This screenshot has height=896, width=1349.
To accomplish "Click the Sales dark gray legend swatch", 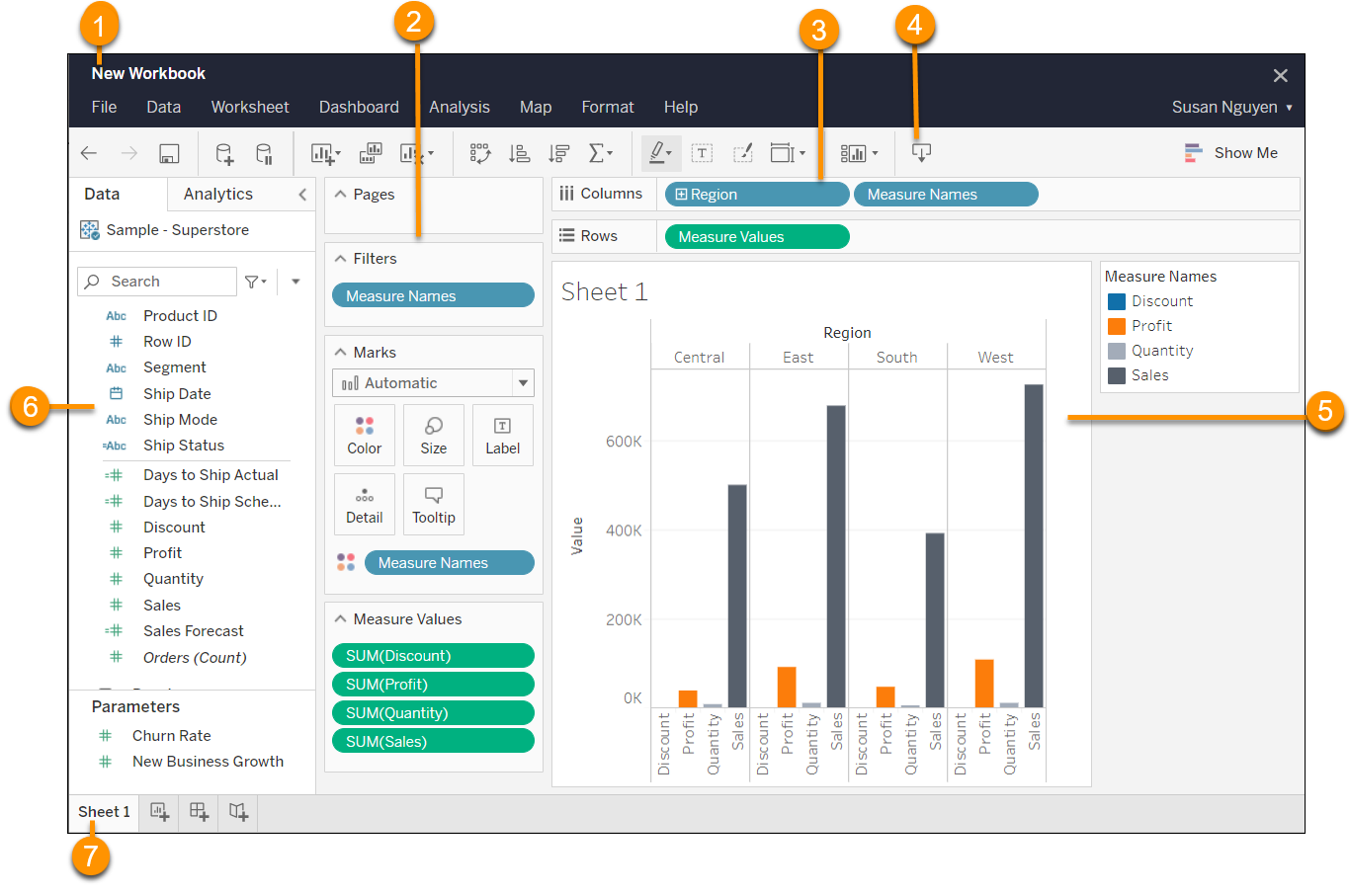I will pos(1117,375).
